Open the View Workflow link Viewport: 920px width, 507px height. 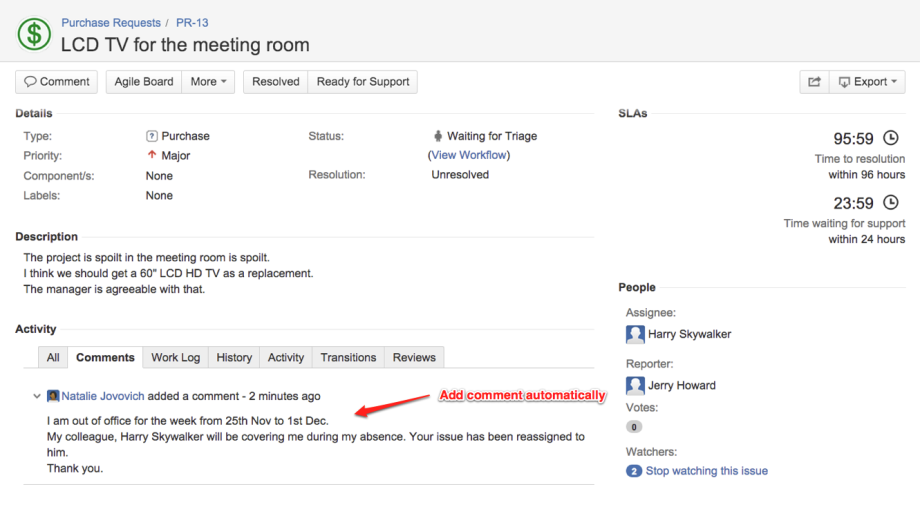point(469,155)
